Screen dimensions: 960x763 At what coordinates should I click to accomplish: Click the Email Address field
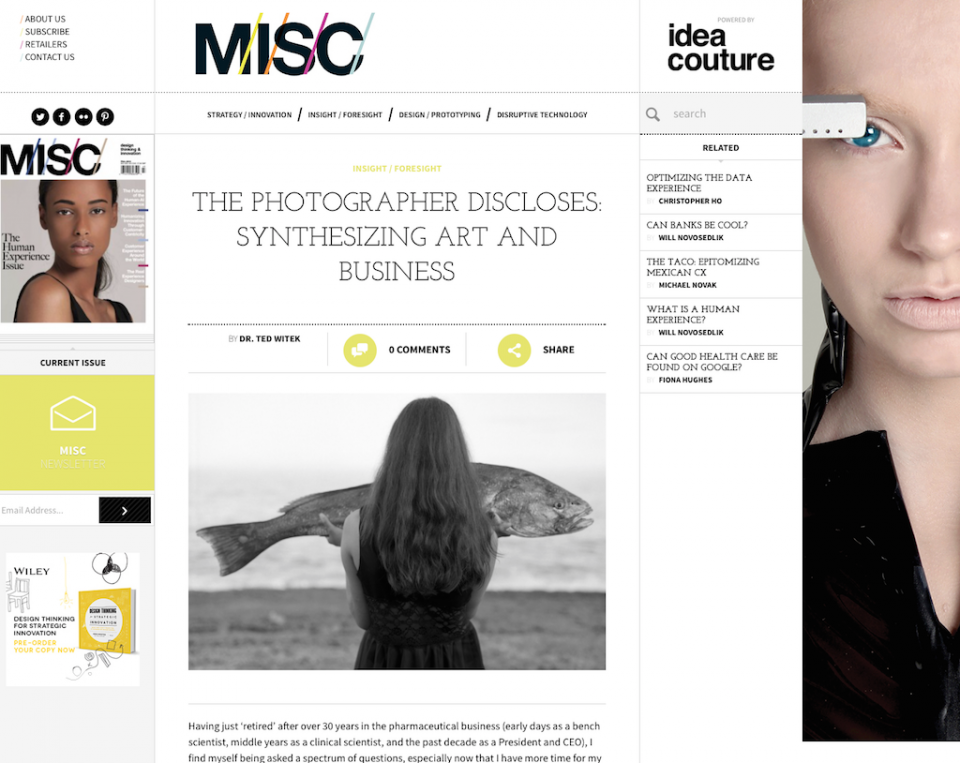49,510
